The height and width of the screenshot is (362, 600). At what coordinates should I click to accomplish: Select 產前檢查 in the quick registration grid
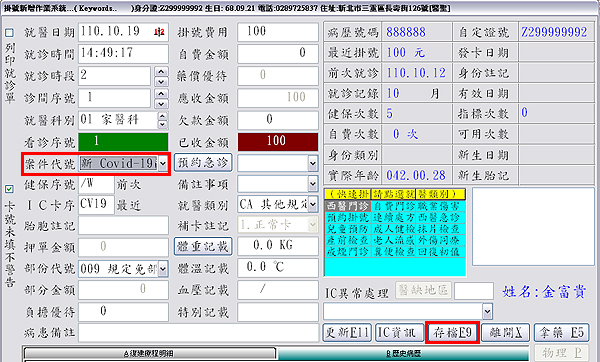[348, 241]
